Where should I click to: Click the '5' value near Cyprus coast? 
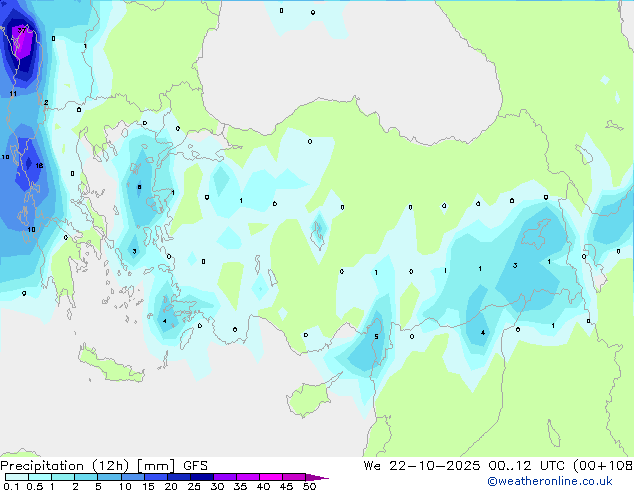pos(376,337)
